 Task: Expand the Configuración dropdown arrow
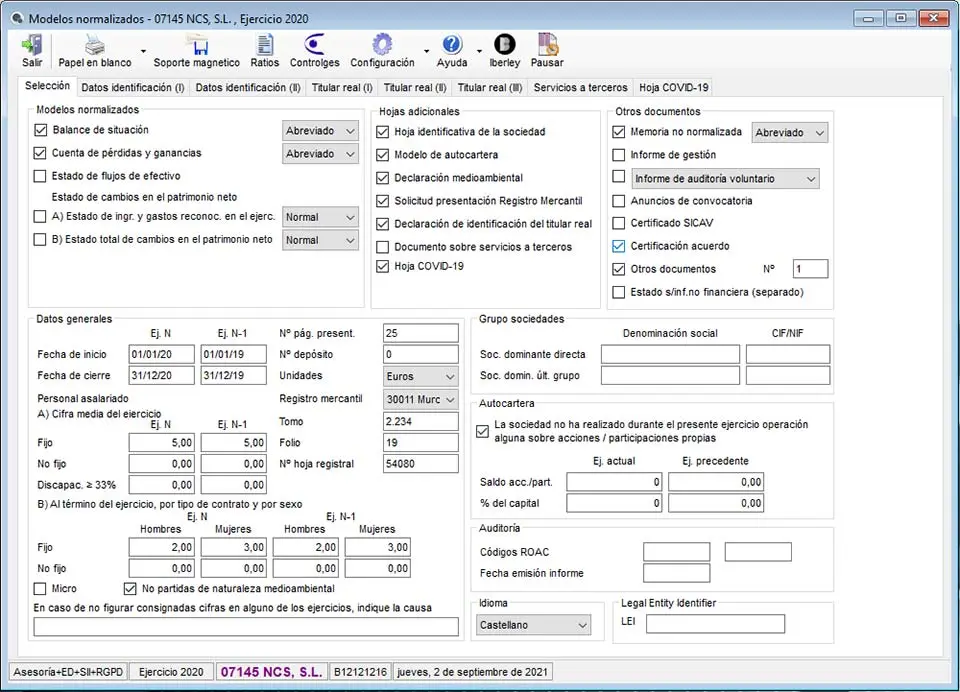[426, 51]
